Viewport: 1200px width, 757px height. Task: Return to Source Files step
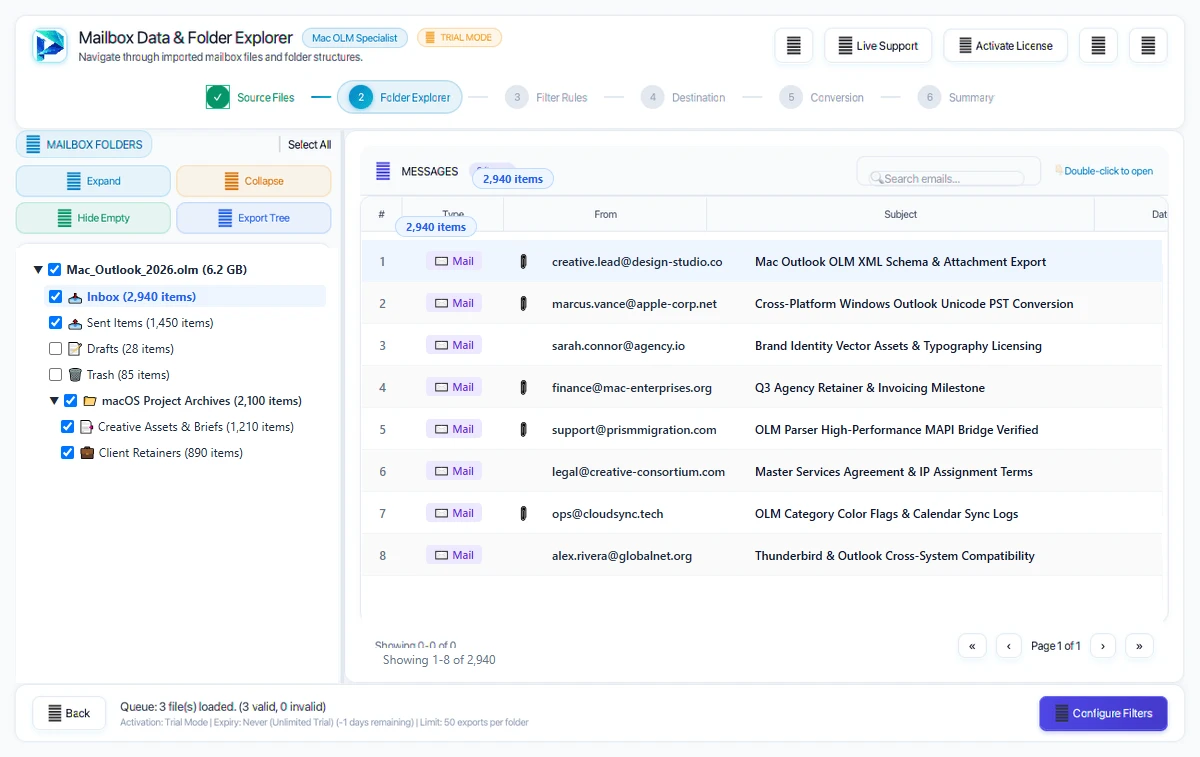[250, 97]
